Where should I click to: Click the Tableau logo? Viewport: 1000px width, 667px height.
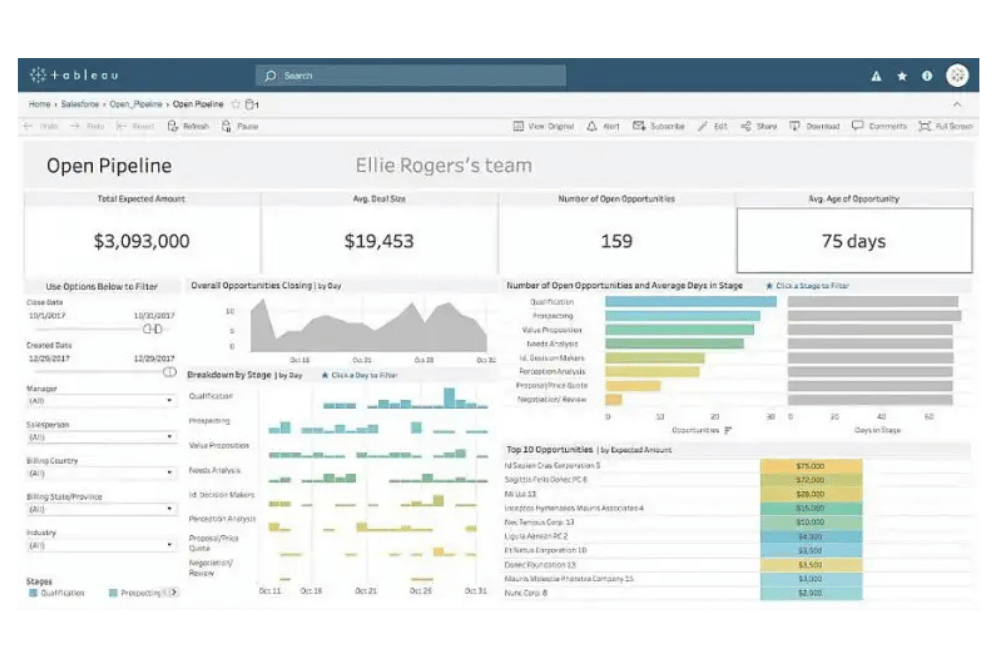[x=74, y=76]
